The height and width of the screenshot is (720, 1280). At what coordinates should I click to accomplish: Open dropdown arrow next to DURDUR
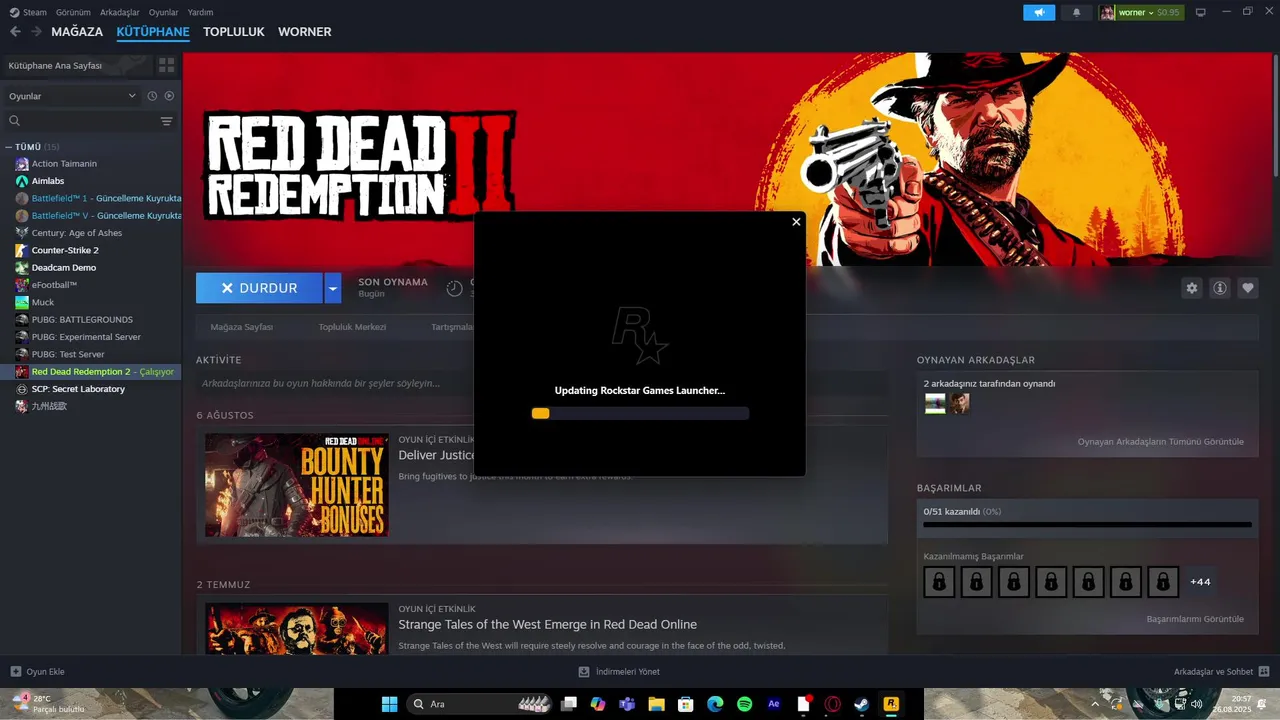click(333, 288)
